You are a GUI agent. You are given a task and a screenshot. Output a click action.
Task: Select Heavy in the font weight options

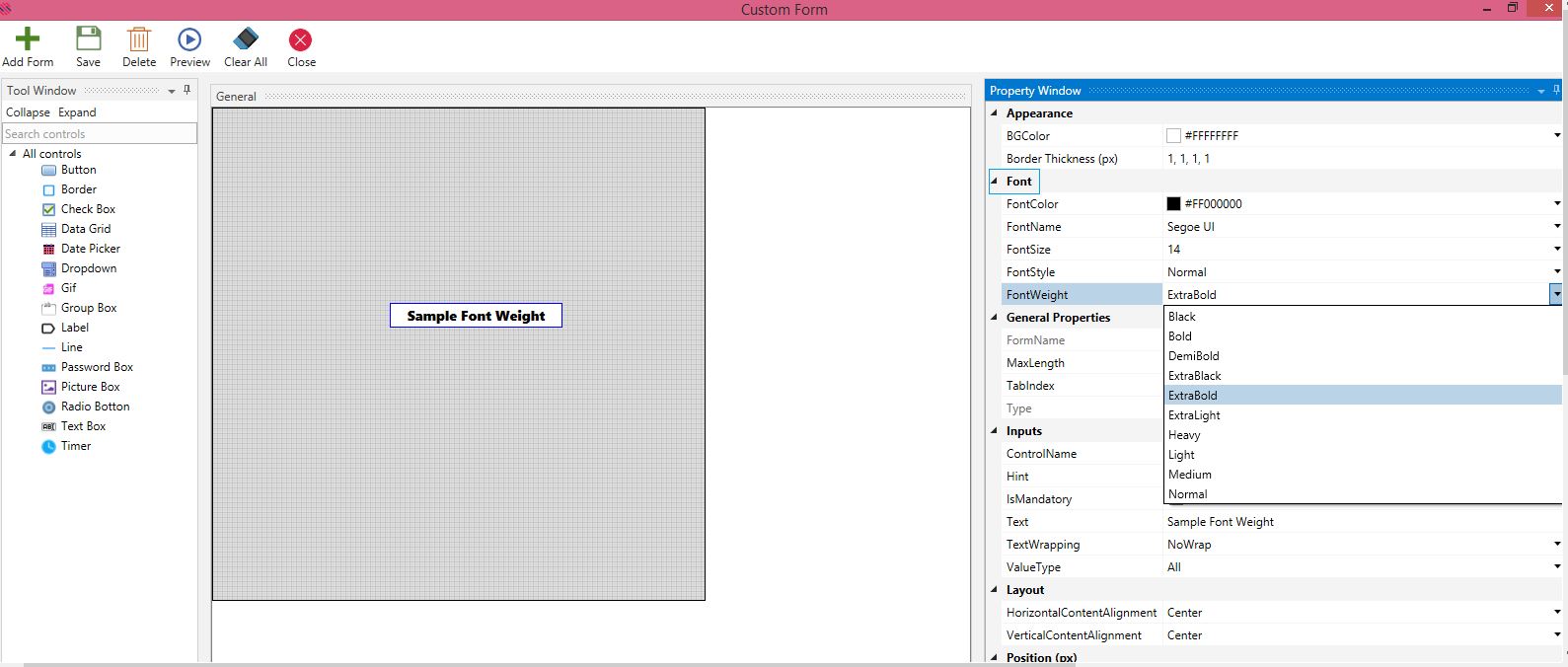click(x=1184, y=435)
